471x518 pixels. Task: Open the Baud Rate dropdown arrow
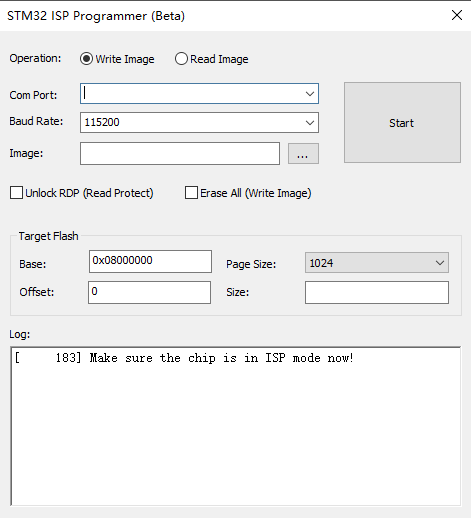coord(310,123)
